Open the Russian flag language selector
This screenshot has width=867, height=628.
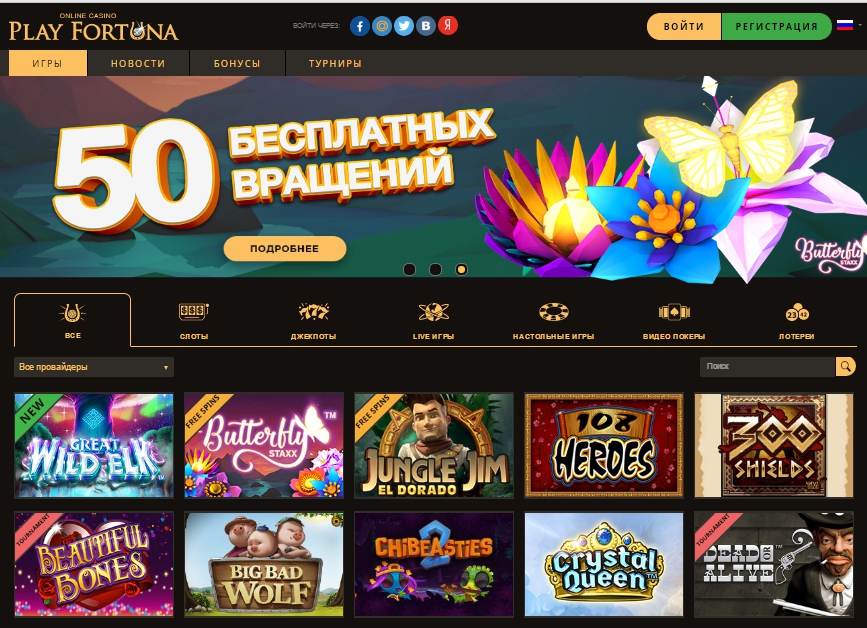pos(848,25)
